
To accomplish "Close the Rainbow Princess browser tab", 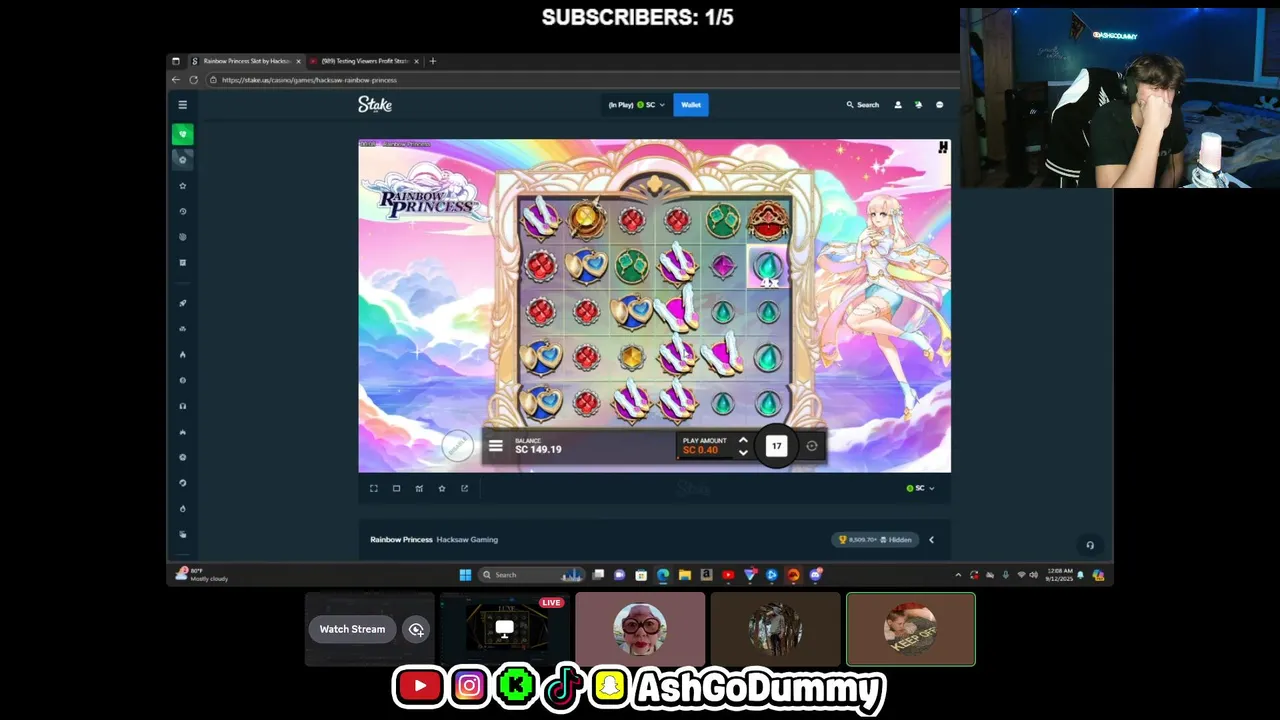I will 298,61.
